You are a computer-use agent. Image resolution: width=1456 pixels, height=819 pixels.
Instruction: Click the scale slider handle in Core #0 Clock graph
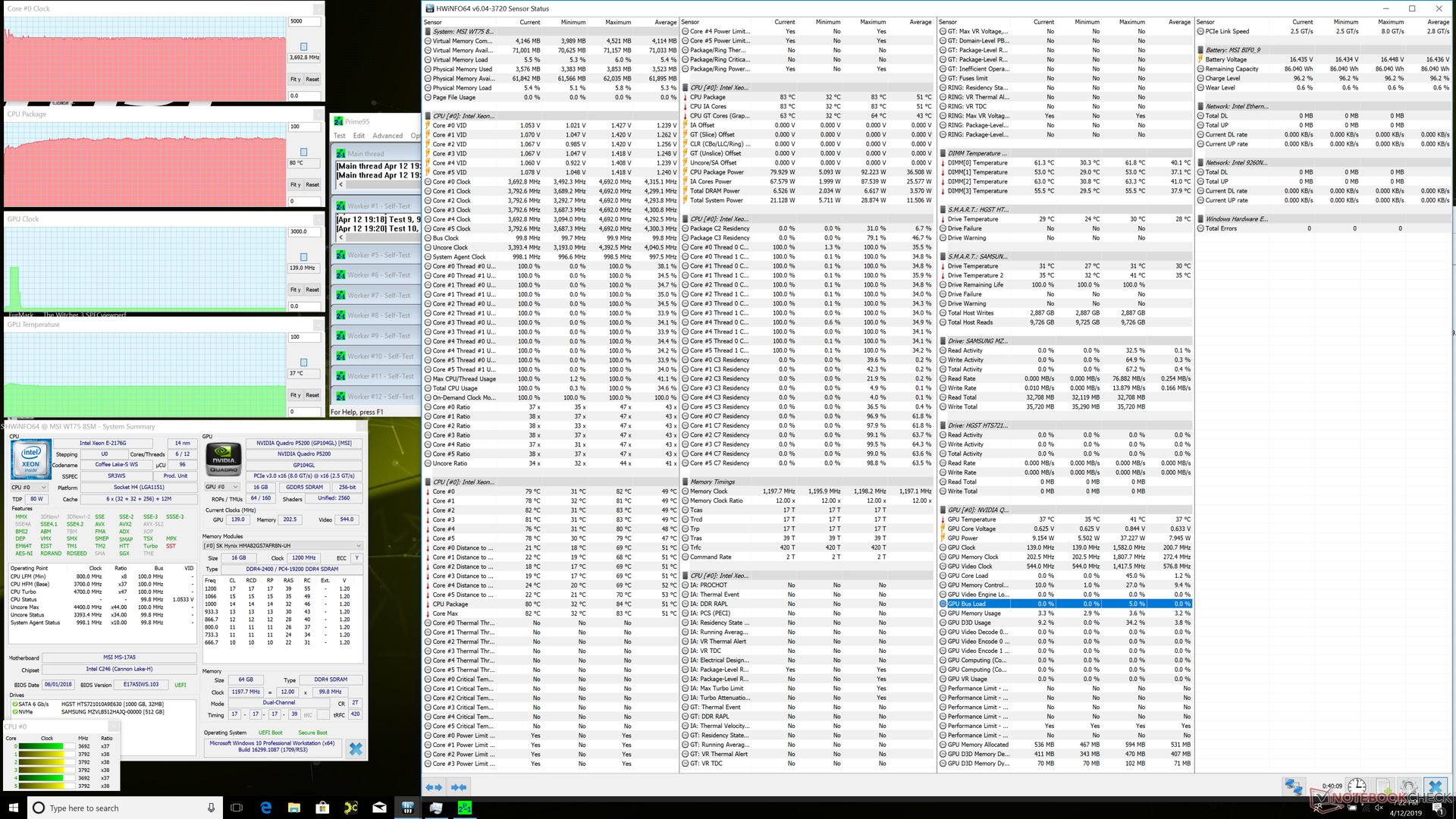[304, 46]
